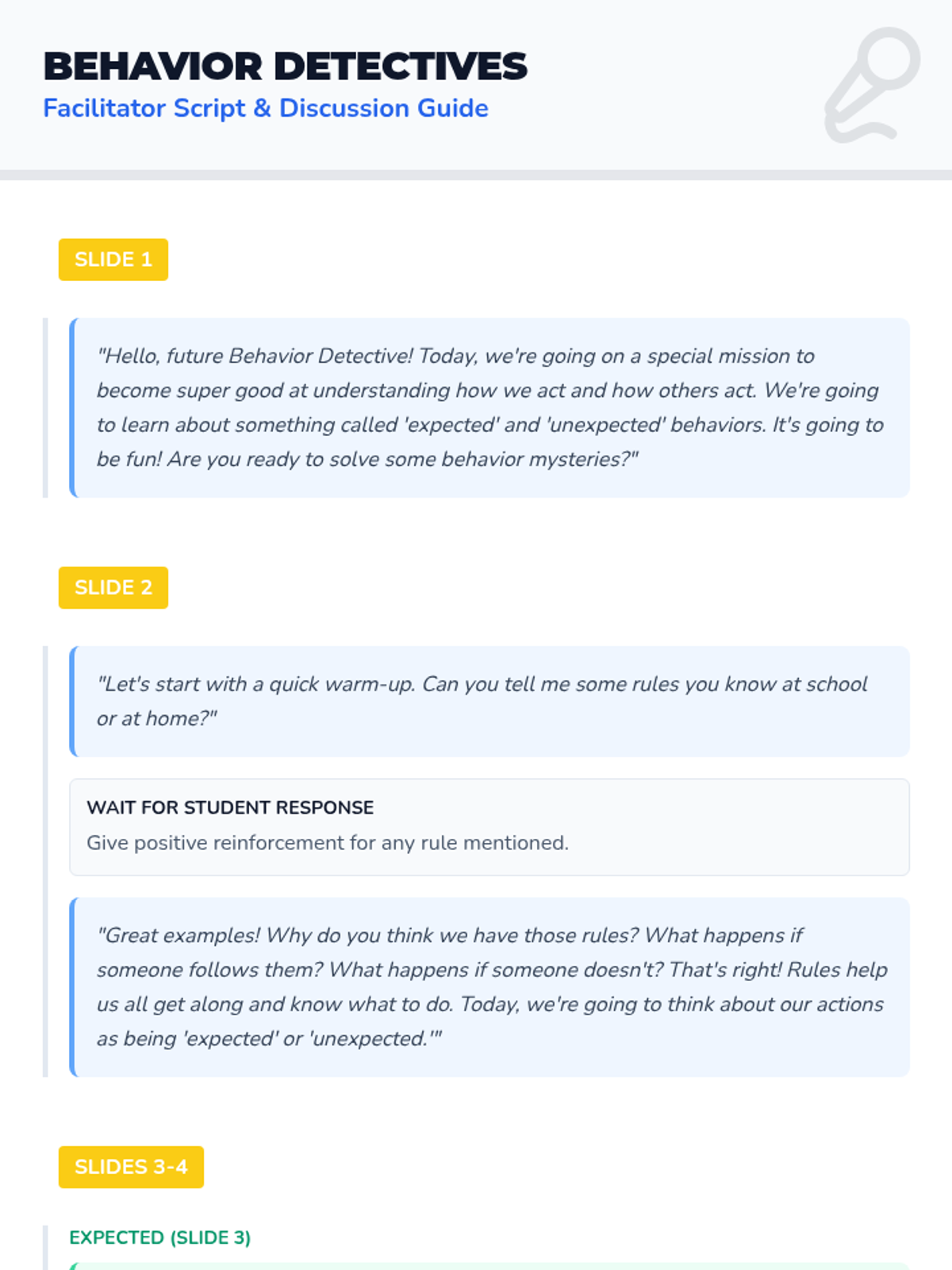
Task: Click the "Hello, future Behavior Detective!" opening line
Action: click(x=254, y=356)
